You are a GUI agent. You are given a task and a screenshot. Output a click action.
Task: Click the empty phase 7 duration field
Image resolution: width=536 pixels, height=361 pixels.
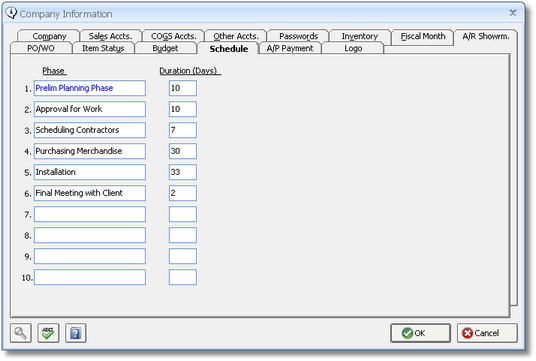click(183, 214)
